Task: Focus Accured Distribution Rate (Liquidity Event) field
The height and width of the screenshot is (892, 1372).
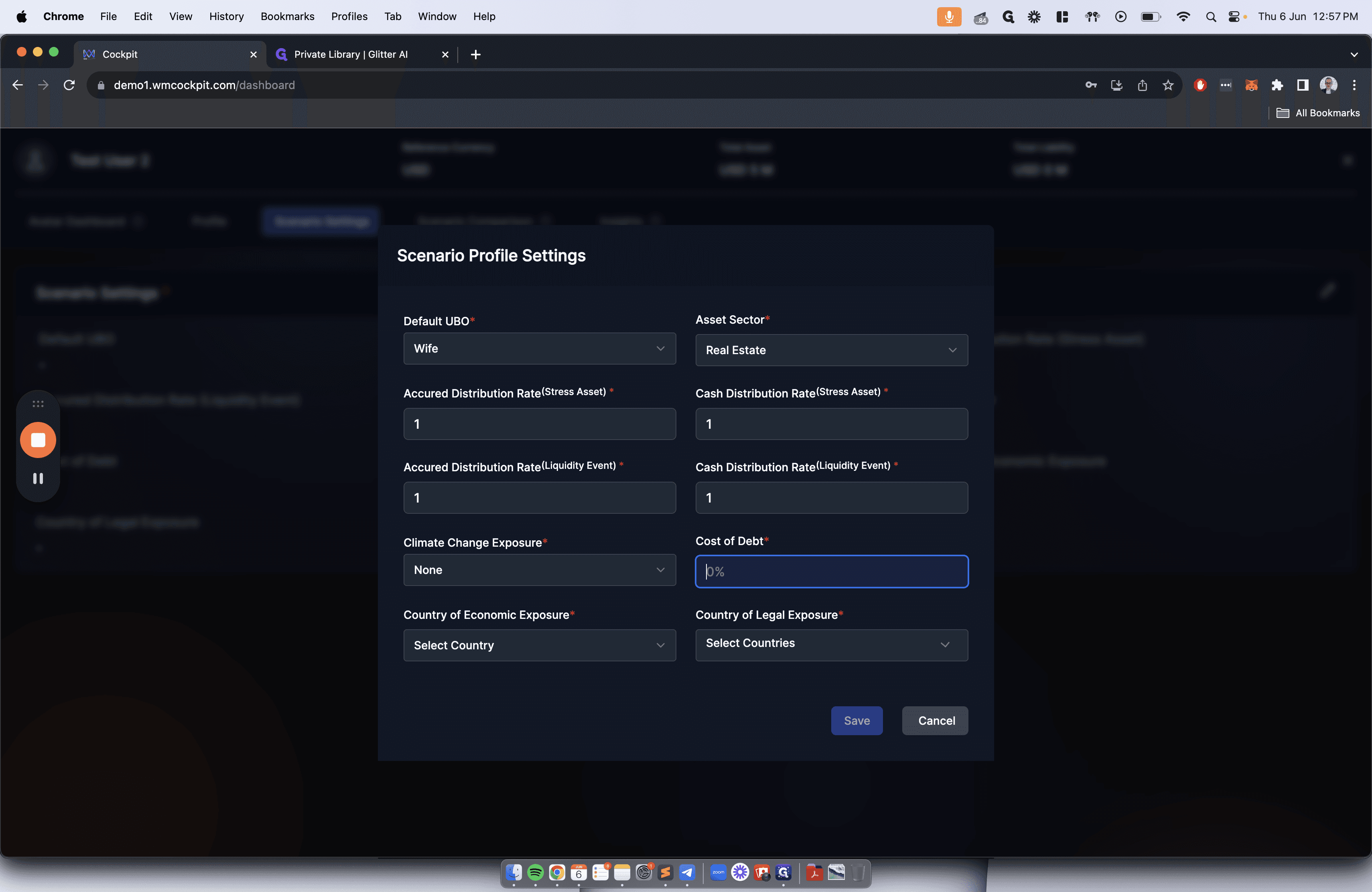Action: pyautogui.click(x=540, y=498)
